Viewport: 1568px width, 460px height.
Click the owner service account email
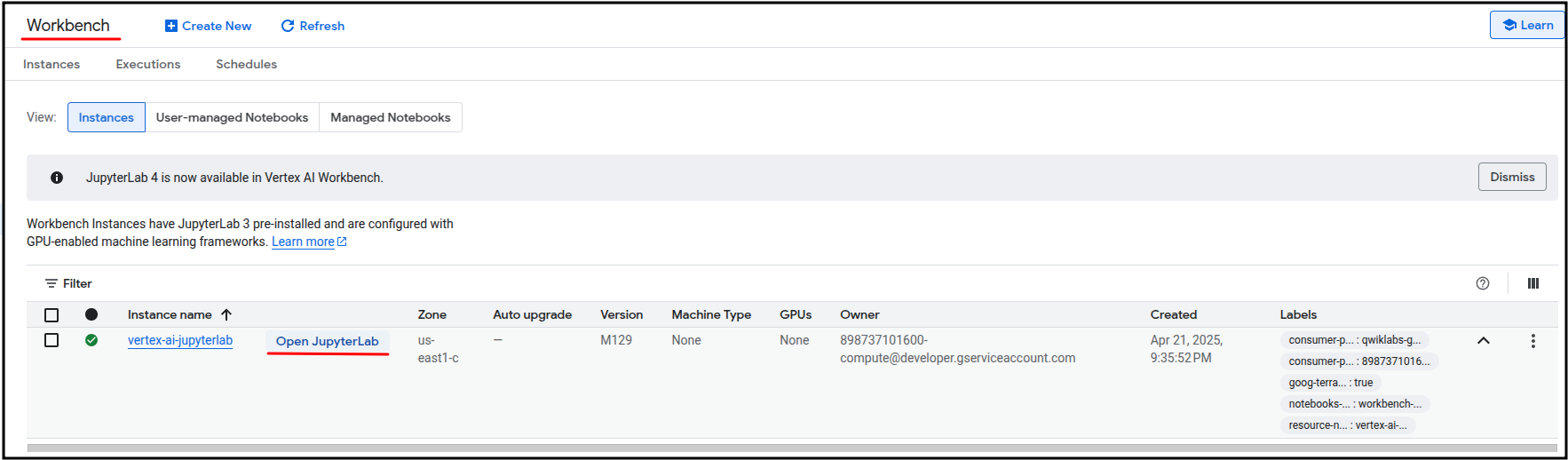coord(958,349)
